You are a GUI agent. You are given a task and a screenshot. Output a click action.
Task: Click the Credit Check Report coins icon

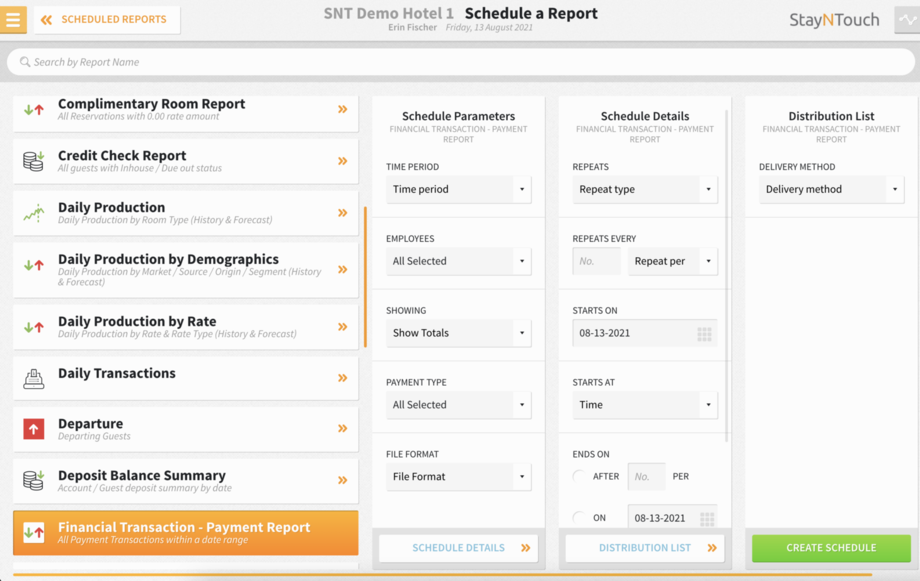(x=33, y=161)
